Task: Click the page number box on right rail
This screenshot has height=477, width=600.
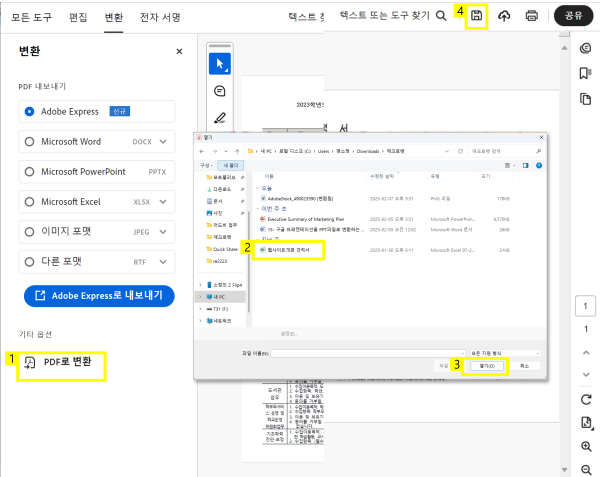Action: point(585,306)
